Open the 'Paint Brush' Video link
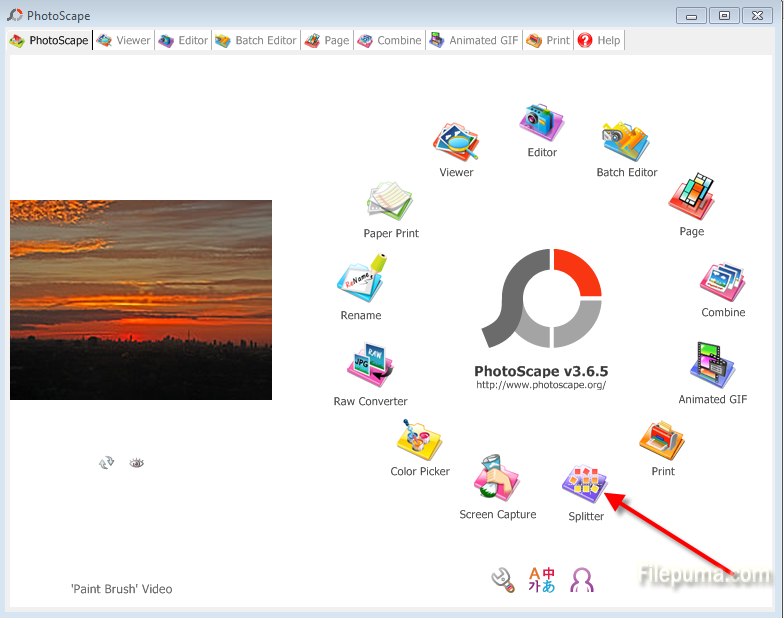Screen dimensions: 784x618 point(121,589)
